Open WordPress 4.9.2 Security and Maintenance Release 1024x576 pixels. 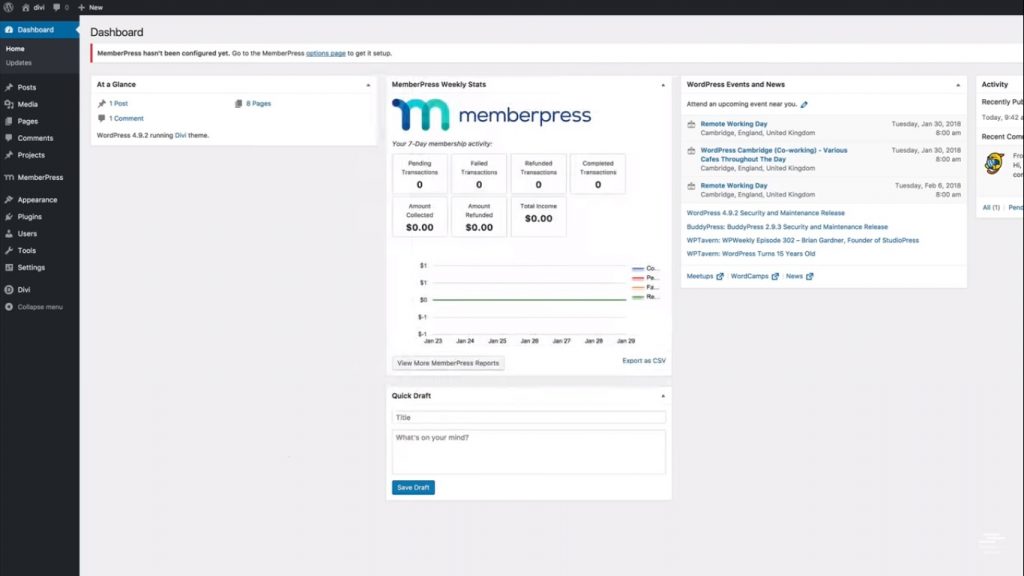point(765,213)
